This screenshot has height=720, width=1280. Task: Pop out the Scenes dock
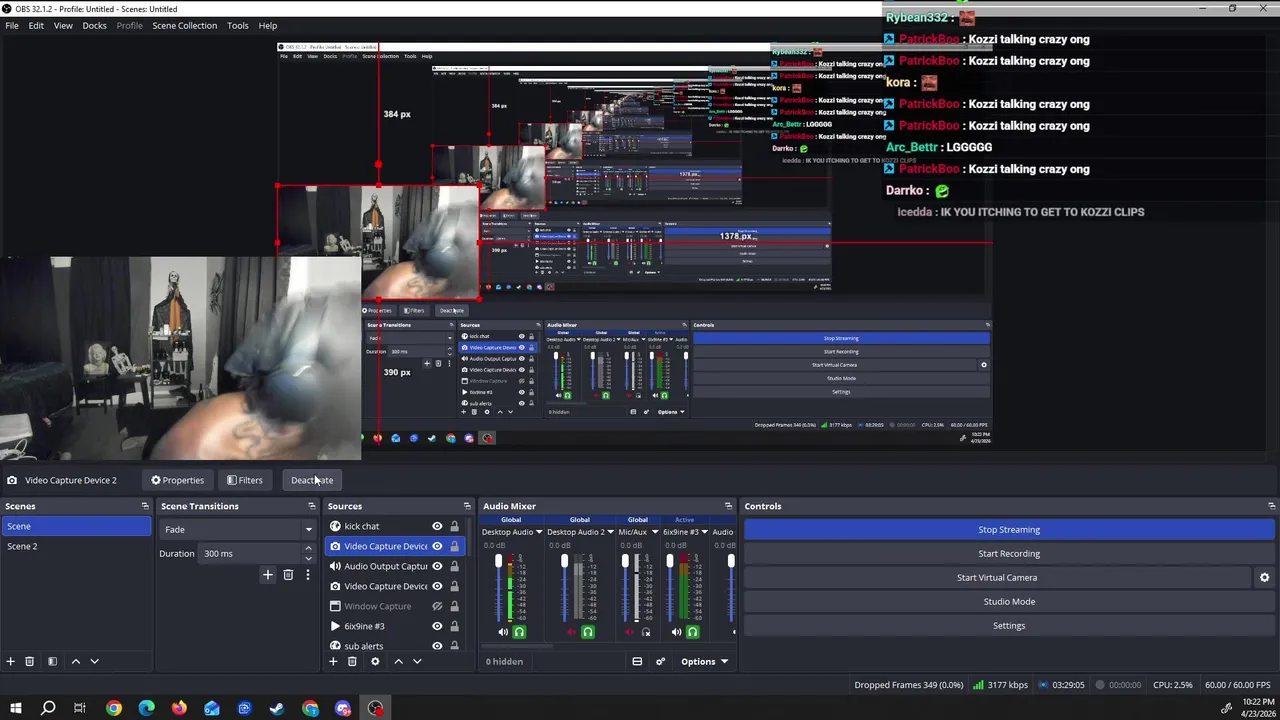[x=145, y=506]
